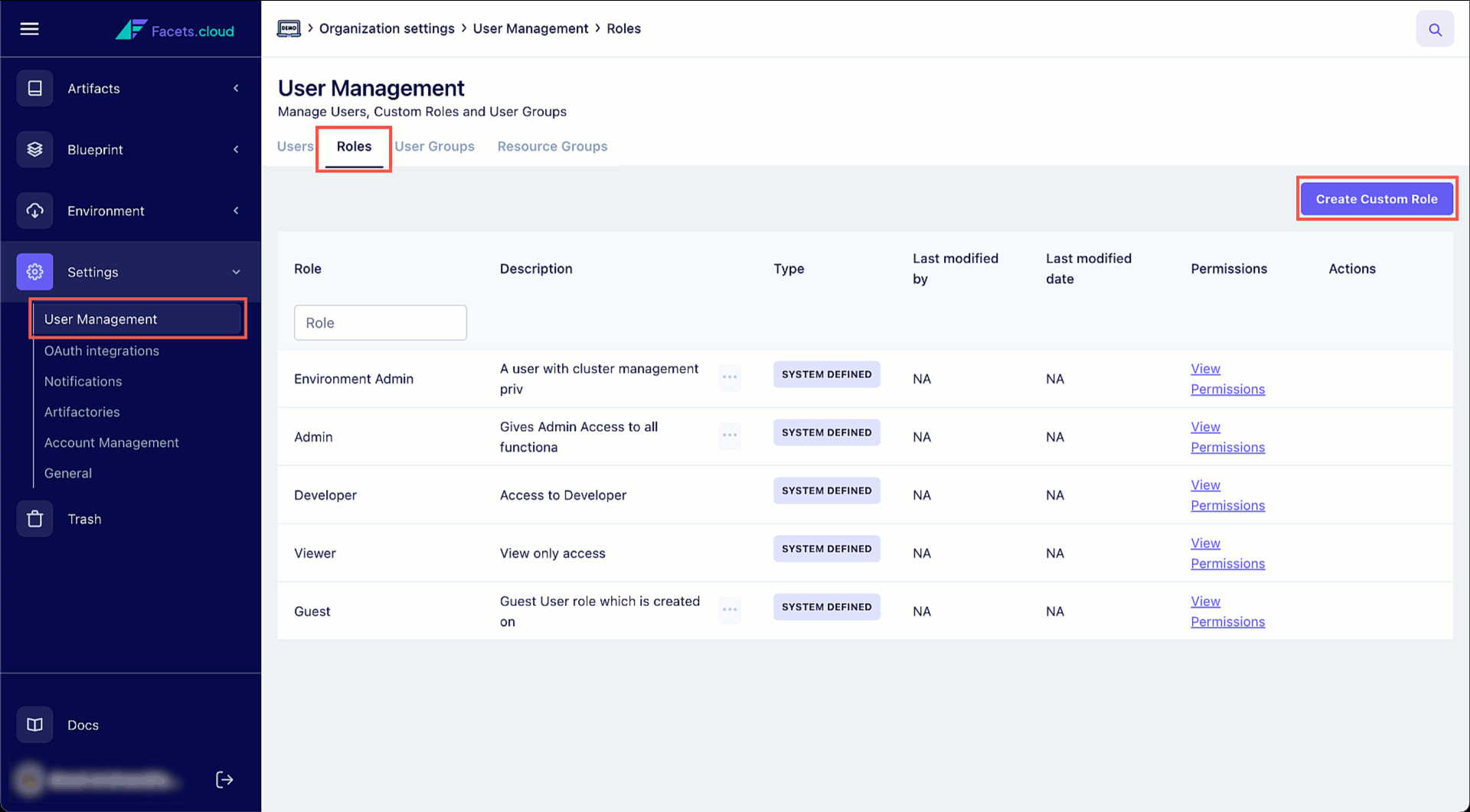This screenshot has width=1470, height=812.
Task: Select the Settings gear icon
Action: click(x=34, y=272)
